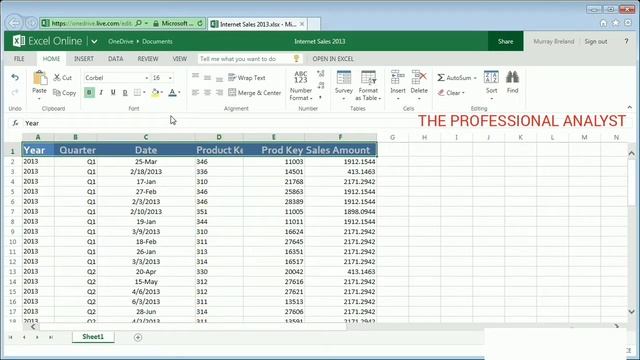The image size is (640, 360).
Task: Cut the selection with the scissors icon
Action: (62, 78)
